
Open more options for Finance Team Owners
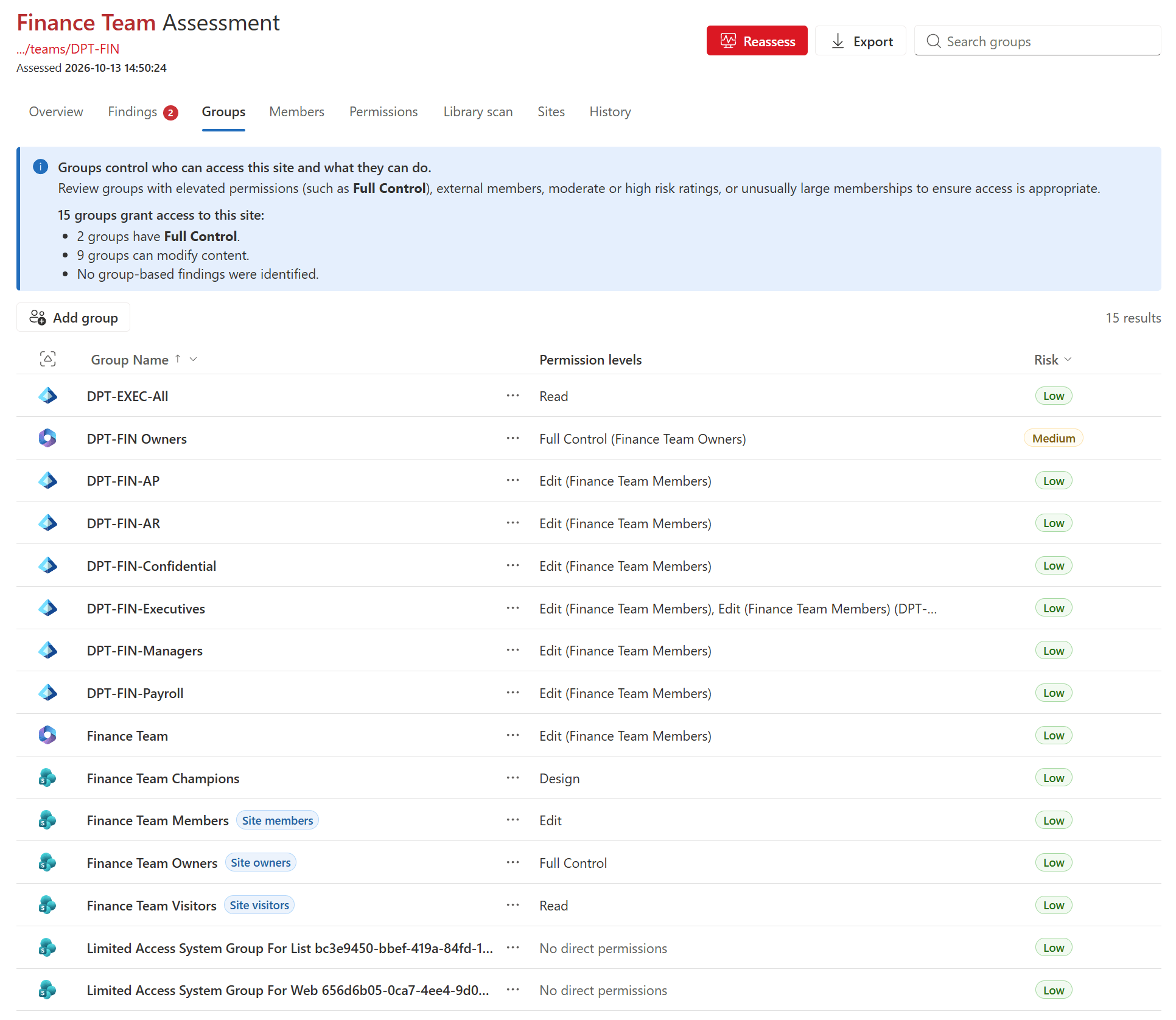point(513,862)
